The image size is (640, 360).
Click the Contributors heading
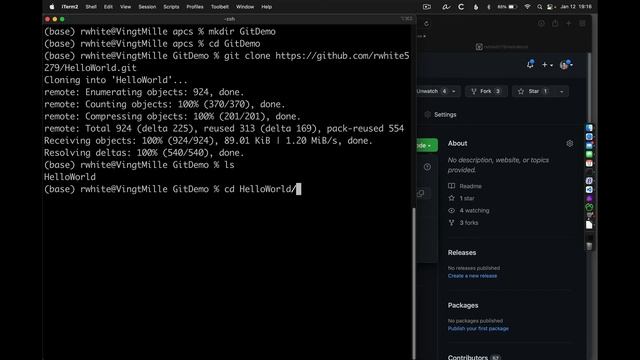(468, 357)
